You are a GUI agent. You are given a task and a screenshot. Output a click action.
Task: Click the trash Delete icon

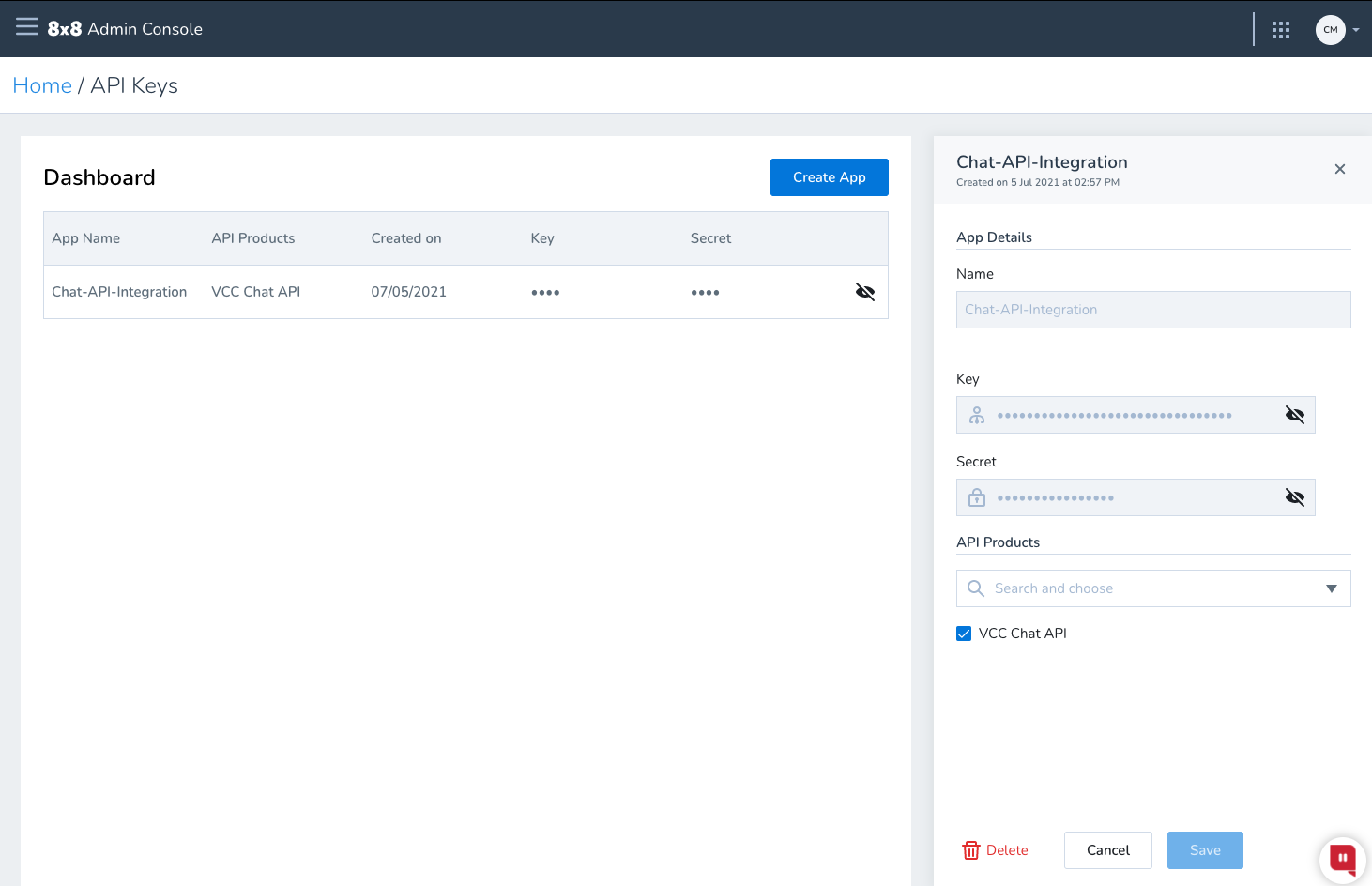tap(971, 850)
